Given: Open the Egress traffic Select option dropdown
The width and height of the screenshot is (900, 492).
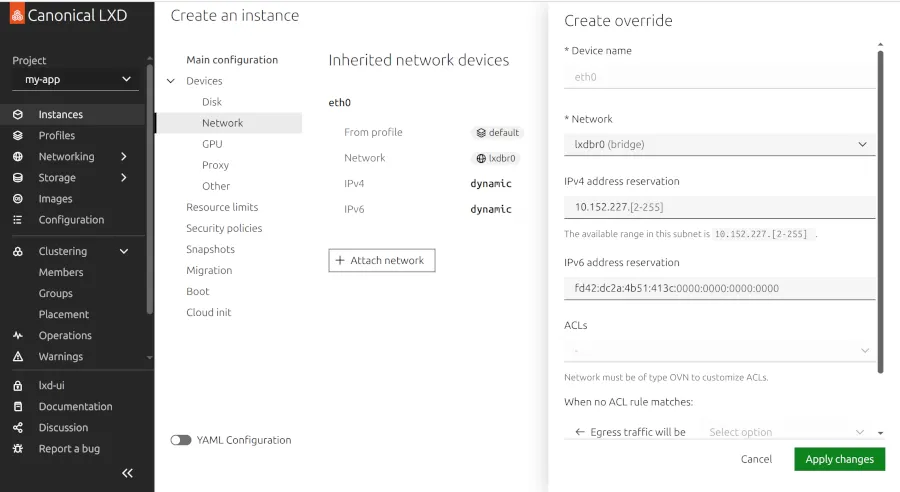Looking at the screenshot, I should pyautogui.click(x=786, y=432).
